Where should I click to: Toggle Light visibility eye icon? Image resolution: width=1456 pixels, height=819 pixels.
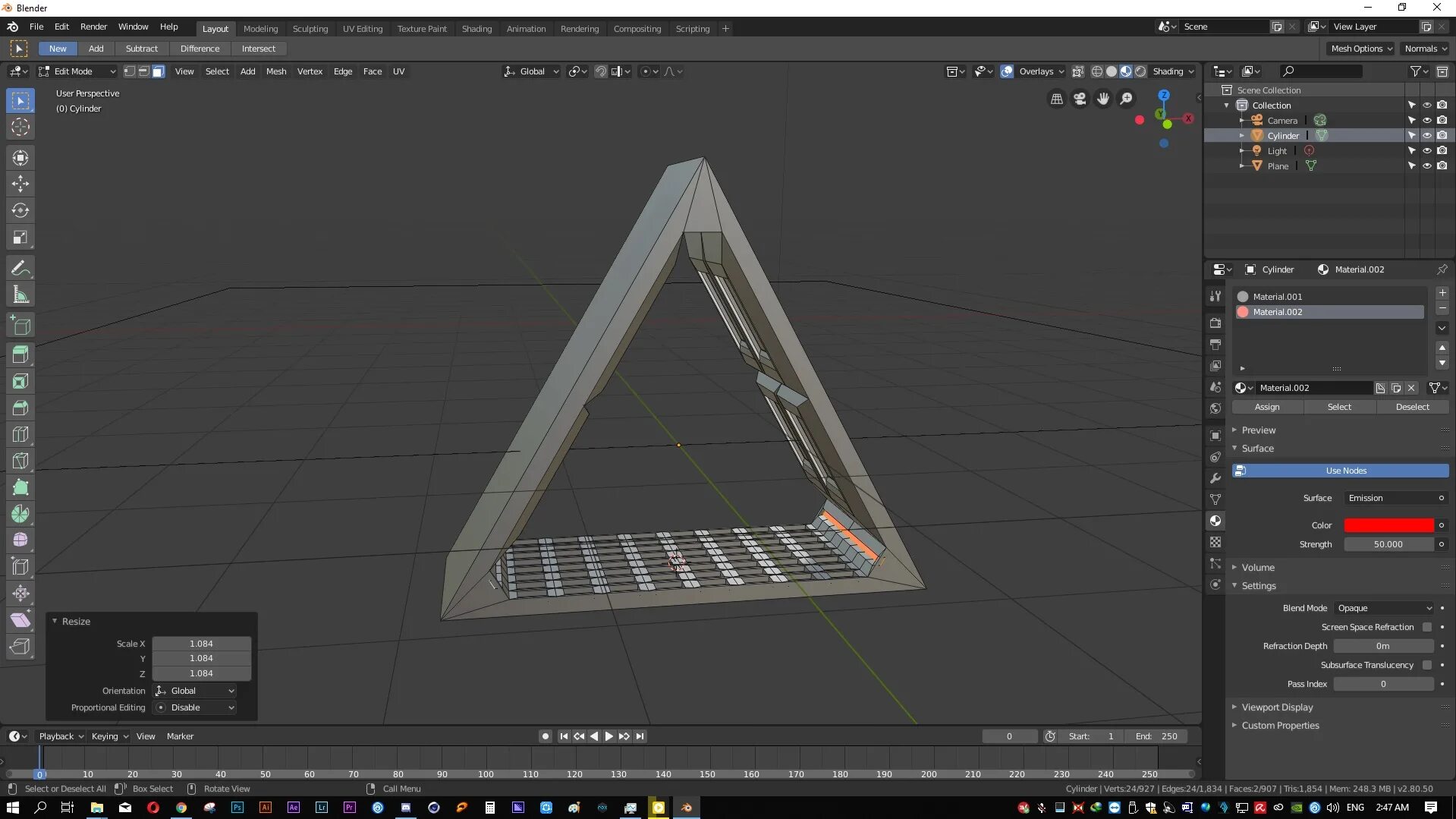tap(1427, 151)
